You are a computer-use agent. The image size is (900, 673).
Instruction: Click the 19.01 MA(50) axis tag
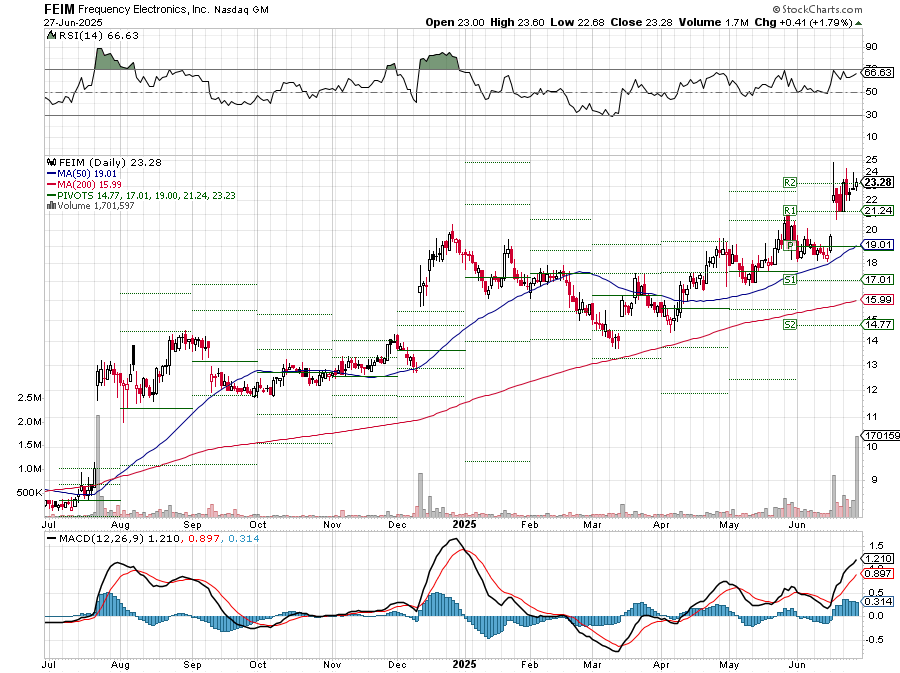coord(878,244)
